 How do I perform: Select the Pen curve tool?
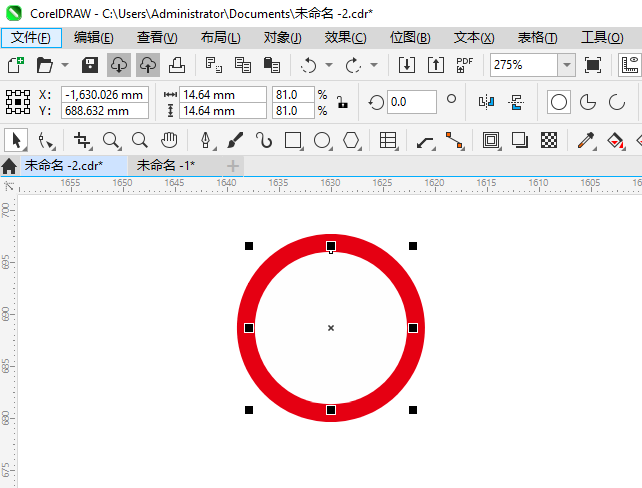click(x=206, y=140)
